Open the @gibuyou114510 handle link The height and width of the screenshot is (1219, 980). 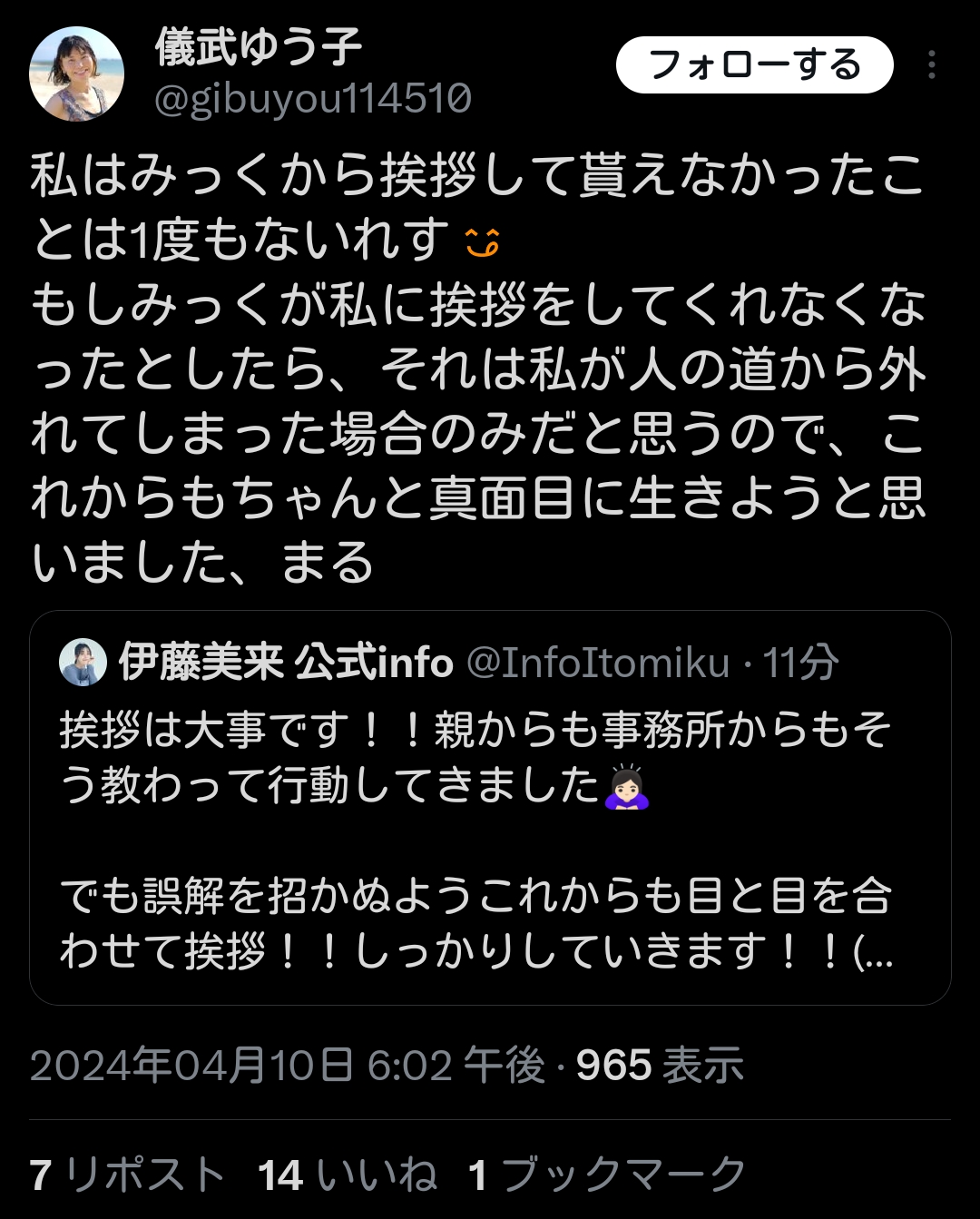click(313, 100)
